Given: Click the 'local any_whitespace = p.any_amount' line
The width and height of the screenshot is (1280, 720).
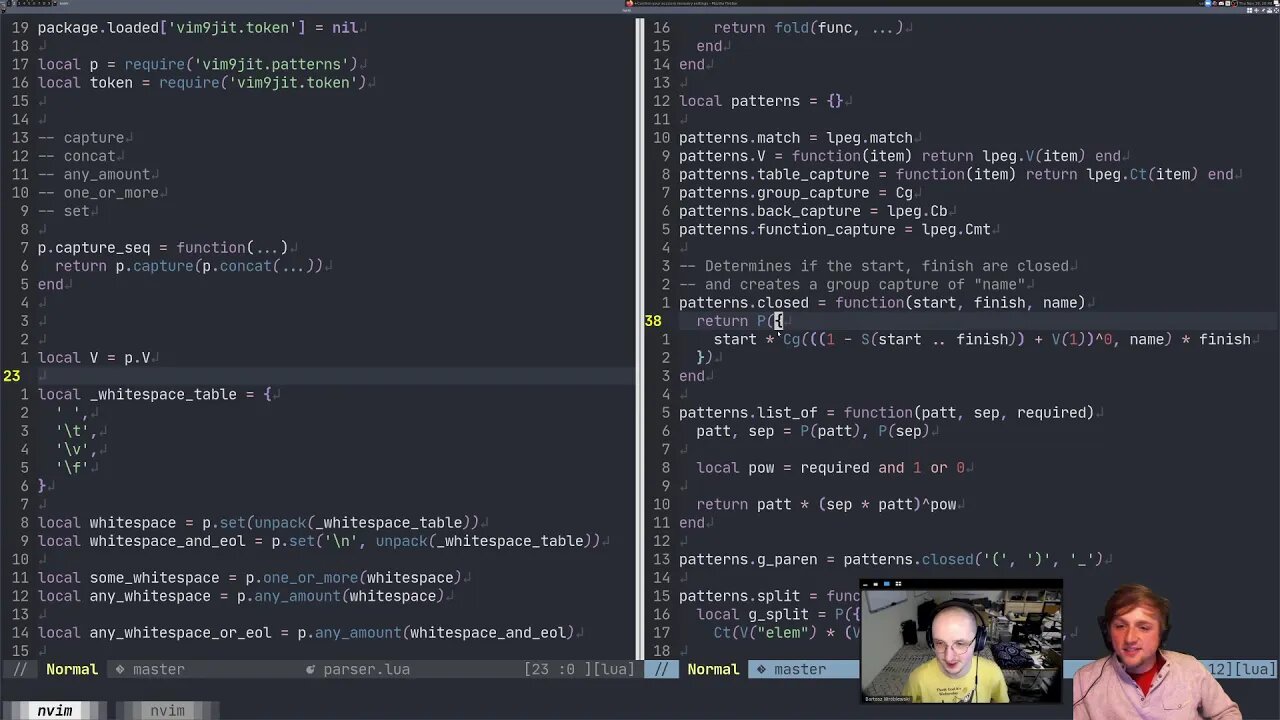Looking at the screenshot, I should click(241, 596).
